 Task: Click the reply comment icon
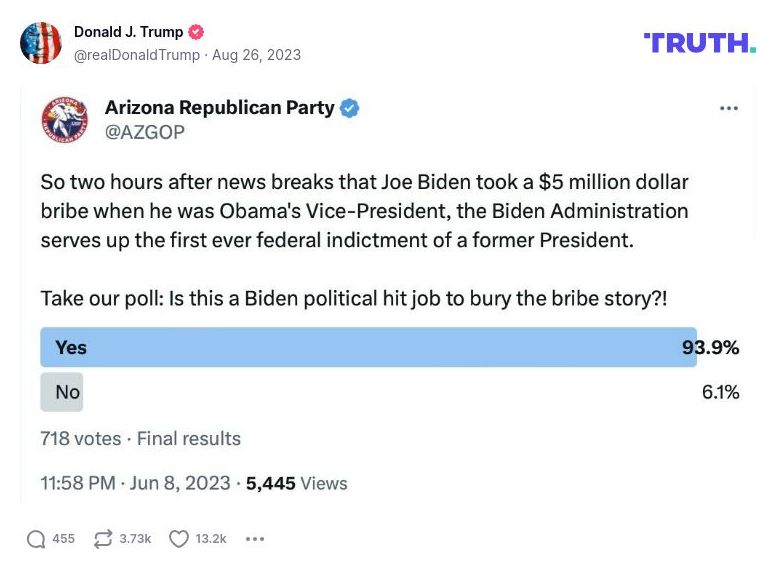tap(37, 539)
